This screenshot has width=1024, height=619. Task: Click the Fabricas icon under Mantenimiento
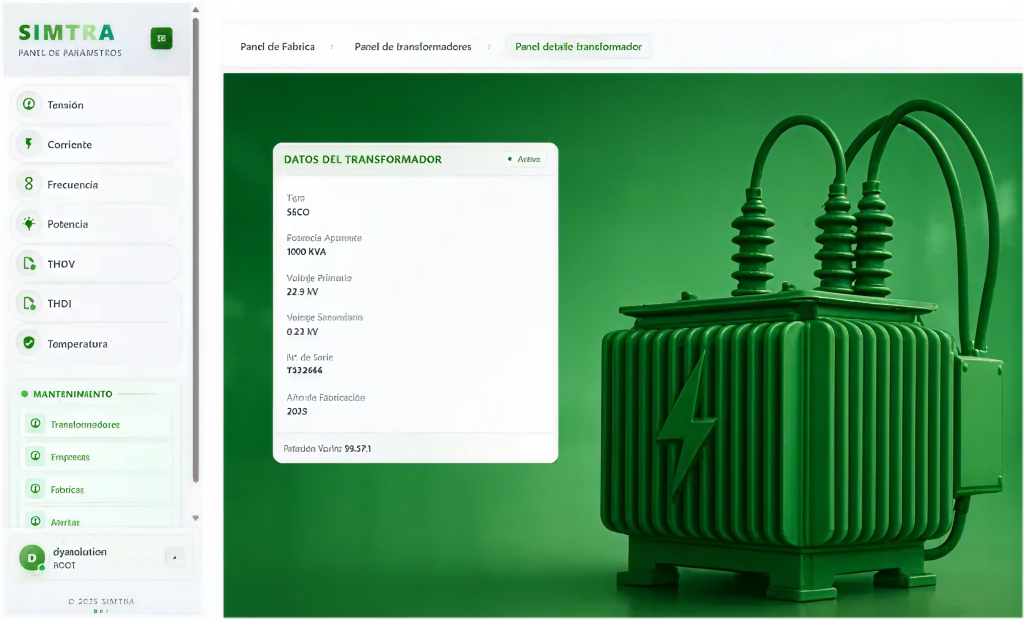35,488
